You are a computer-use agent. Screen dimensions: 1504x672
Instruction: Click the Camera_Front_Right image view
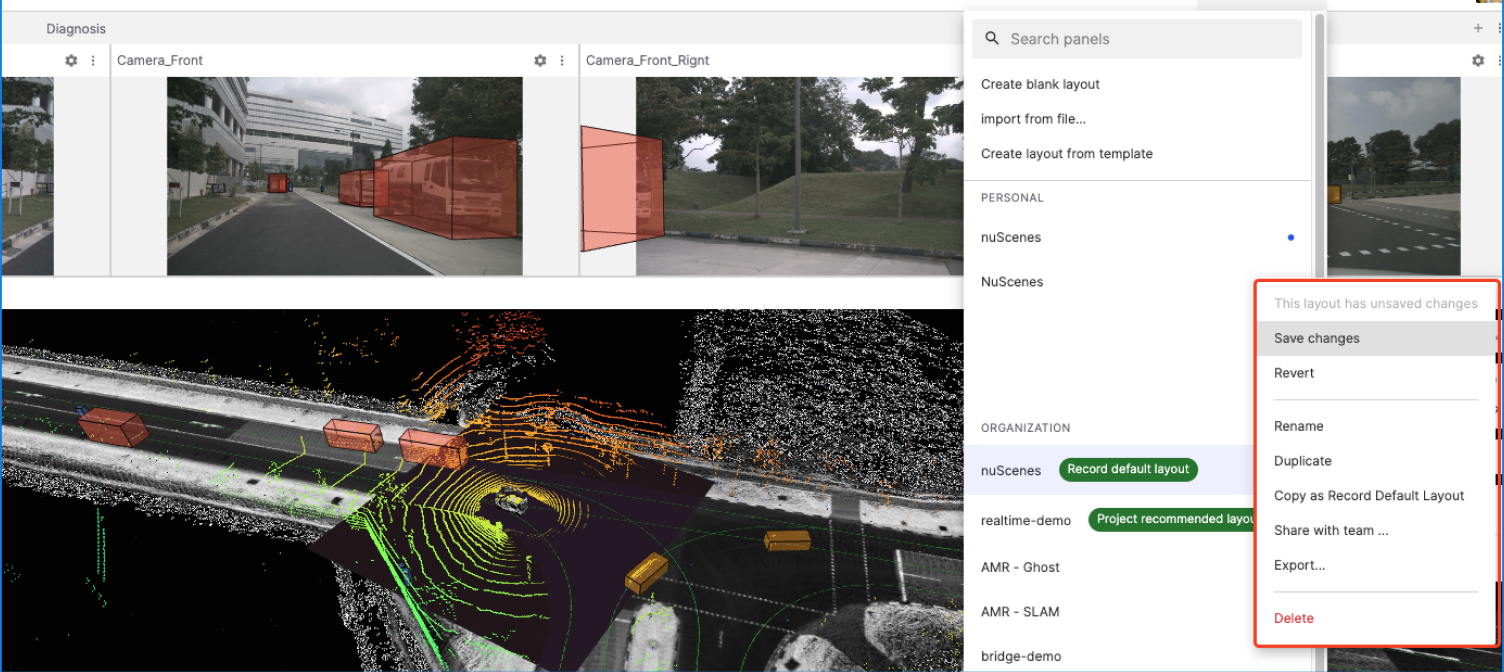coord(772,176)
